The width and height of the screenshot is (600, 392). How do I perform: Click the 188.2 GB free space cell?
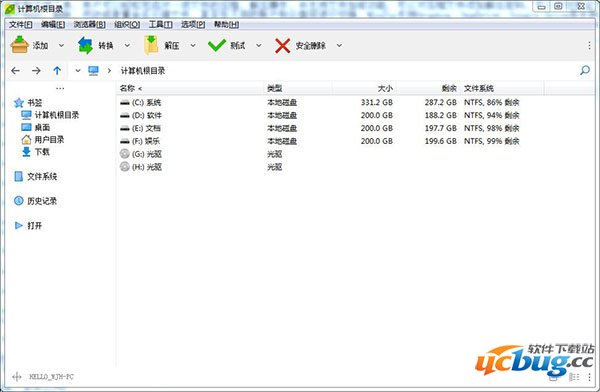pyautogui.click(x=440, y=115)
